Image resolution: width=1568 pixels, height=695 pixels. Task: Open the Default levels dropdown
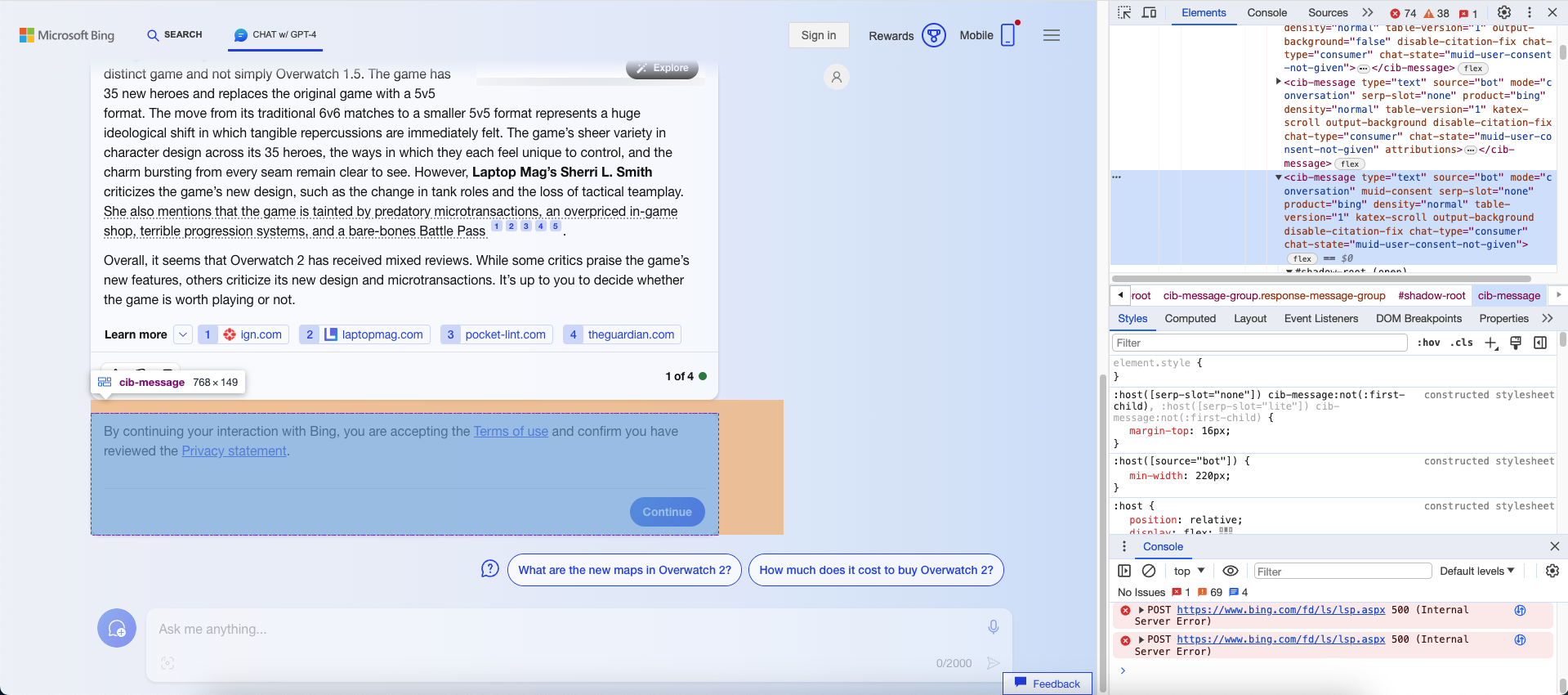[x=1476, y=571]
